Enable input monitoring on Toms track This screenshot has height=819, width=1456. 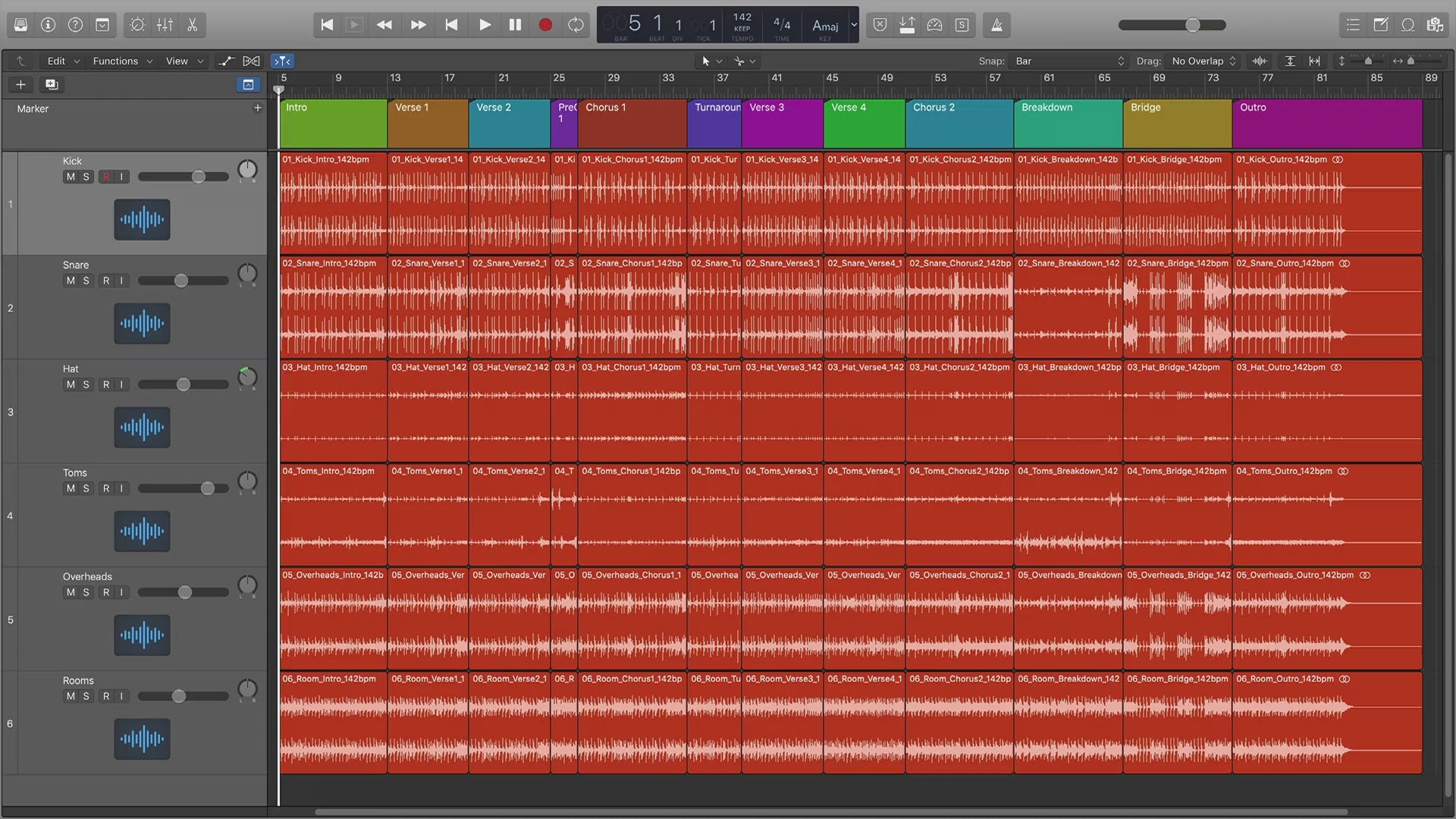(x=121, y=488)
